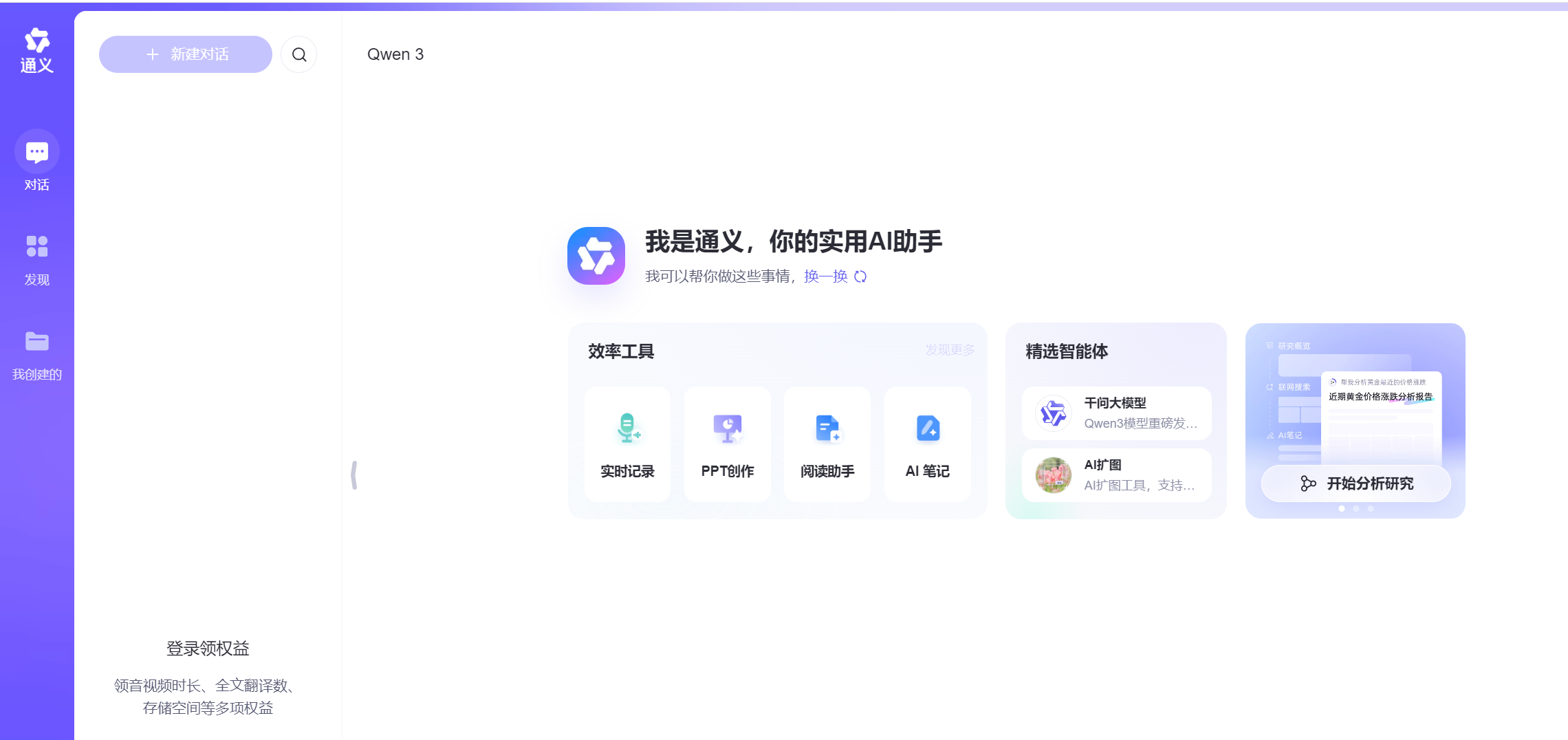1568x740 pixels.
Task: Open the AI扩图 agent card
Action: [x=1117, y=475]
